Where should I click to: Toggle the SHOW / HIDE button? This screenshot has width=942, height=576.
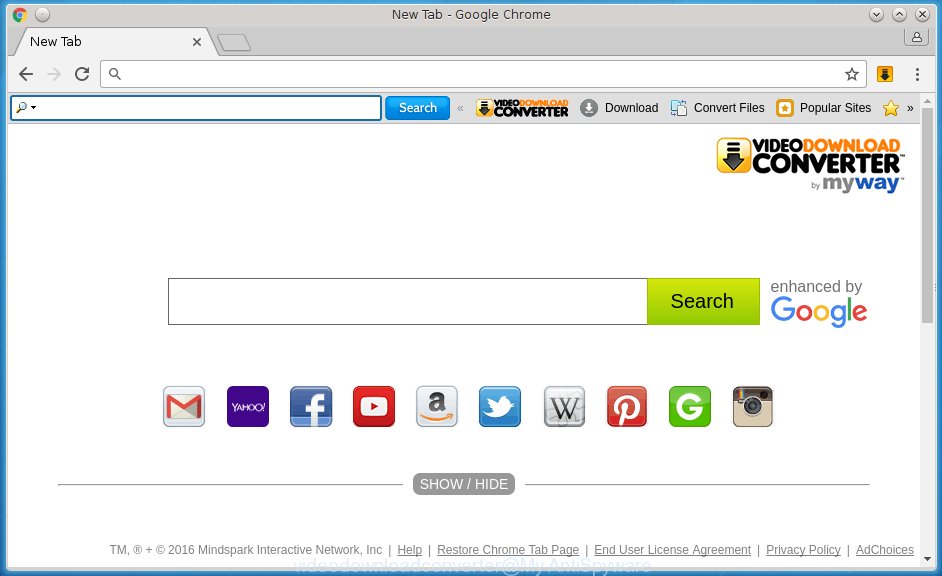[x=464, y=484]
